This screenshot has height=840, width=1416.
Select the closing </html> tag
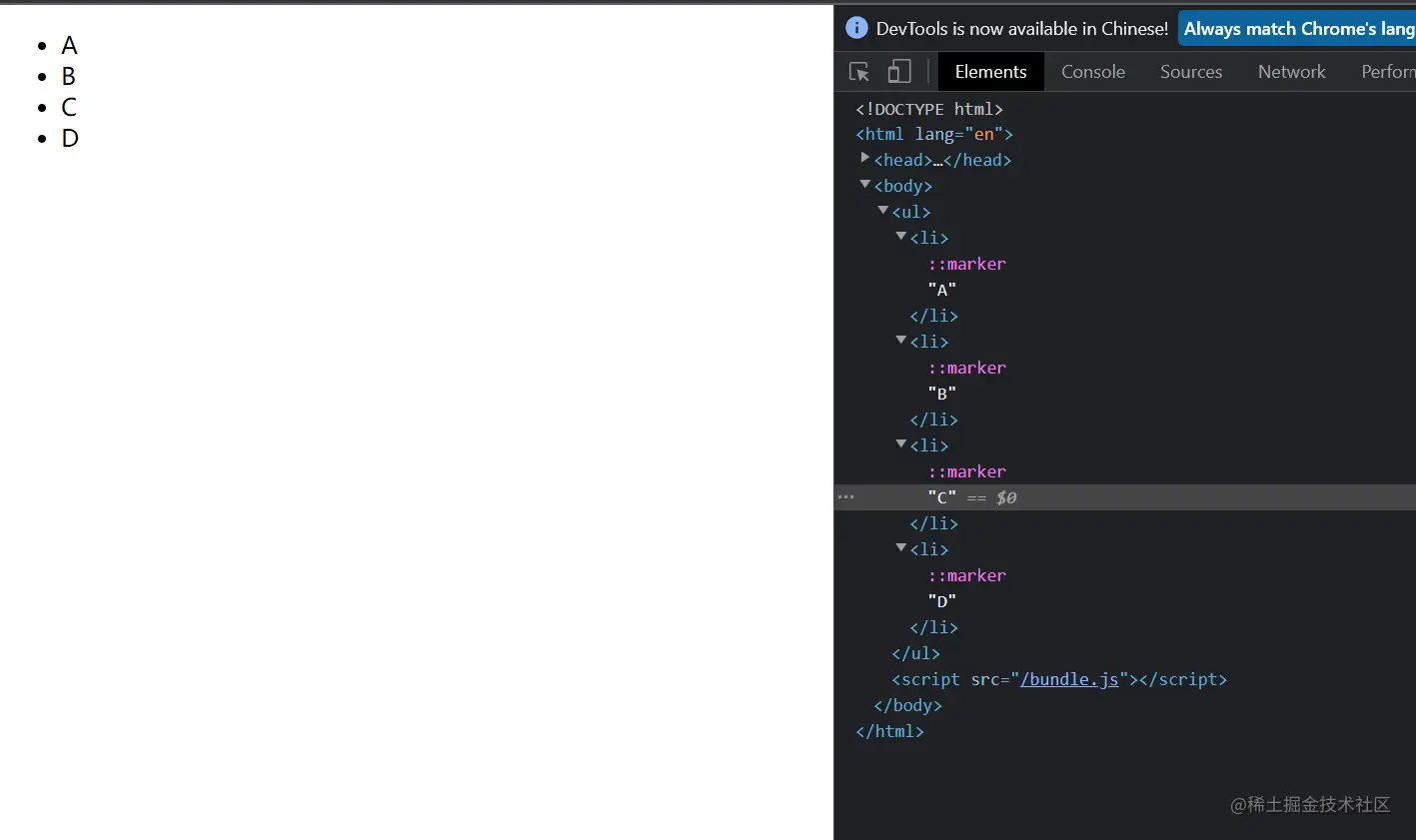[890, 731]
